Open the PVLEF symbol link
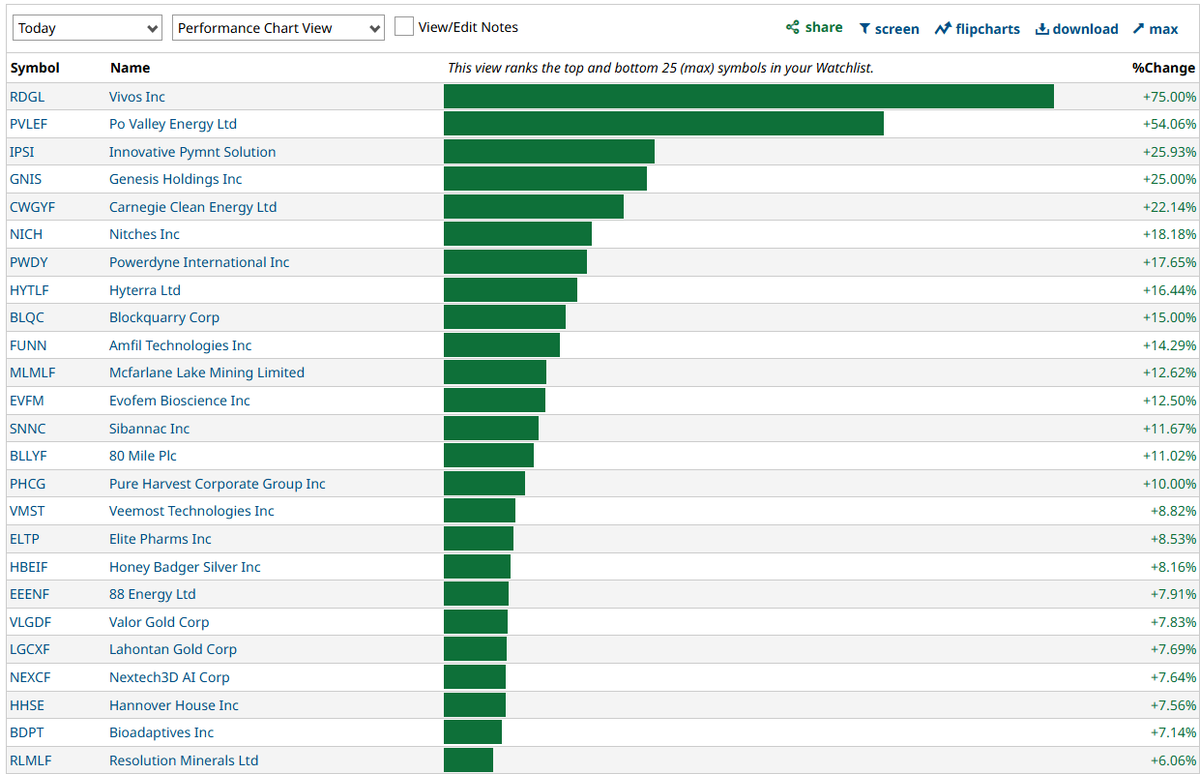Viewport: 1200px width, 774px height. 29,124
